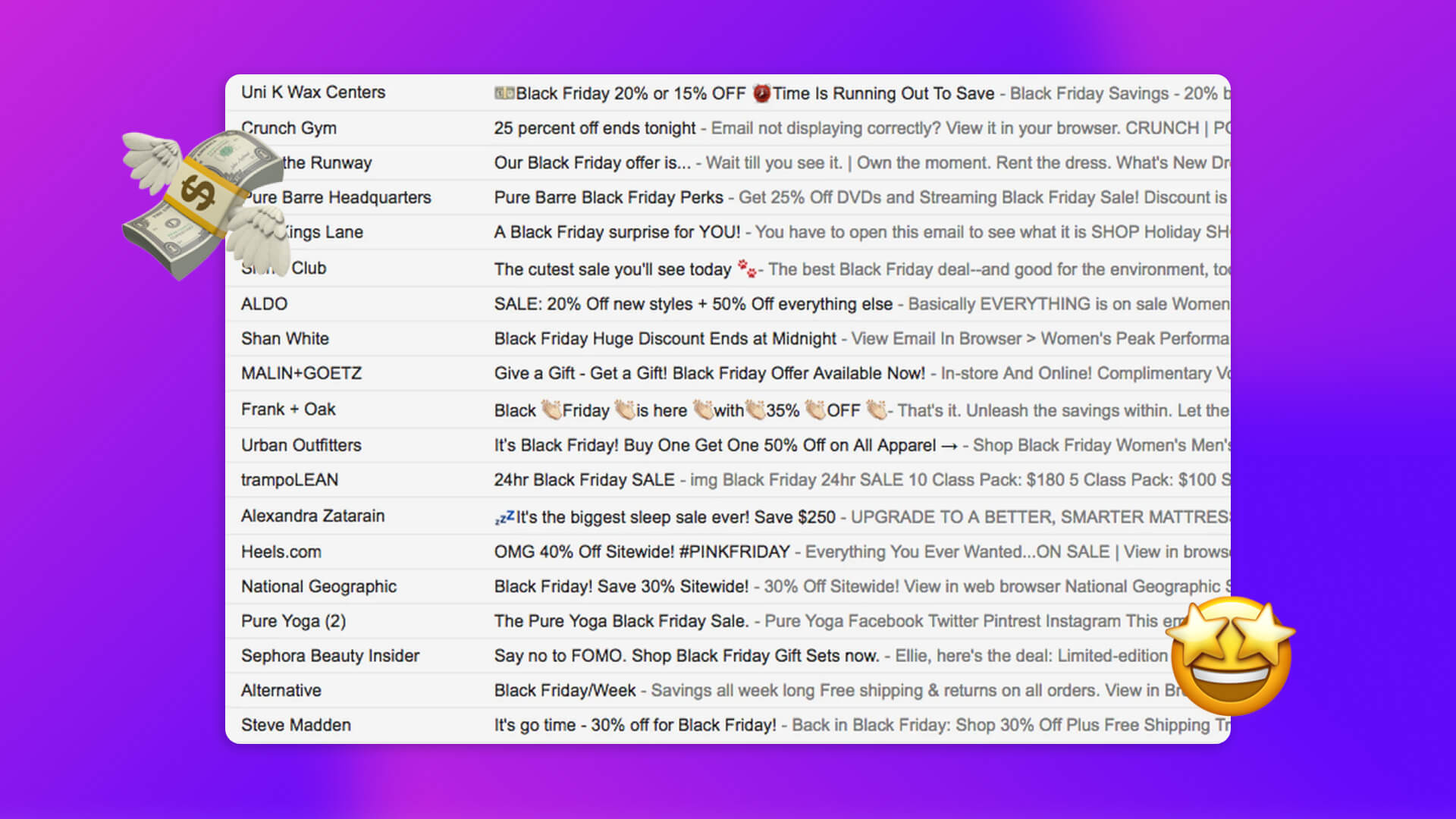Click "It's the biggest sleep sale ever!" subject

click(632, 517)
